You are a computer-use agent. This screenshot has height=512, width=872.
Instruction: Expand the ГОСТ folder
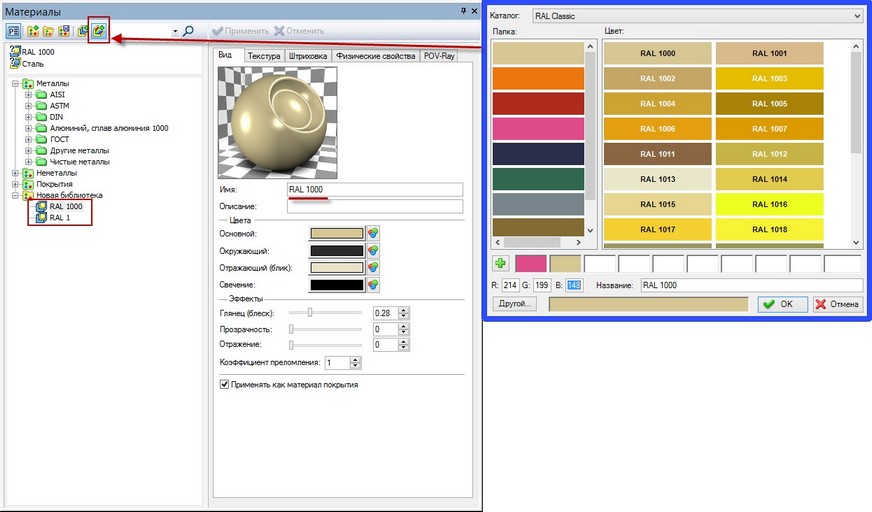tap(28, 139)
